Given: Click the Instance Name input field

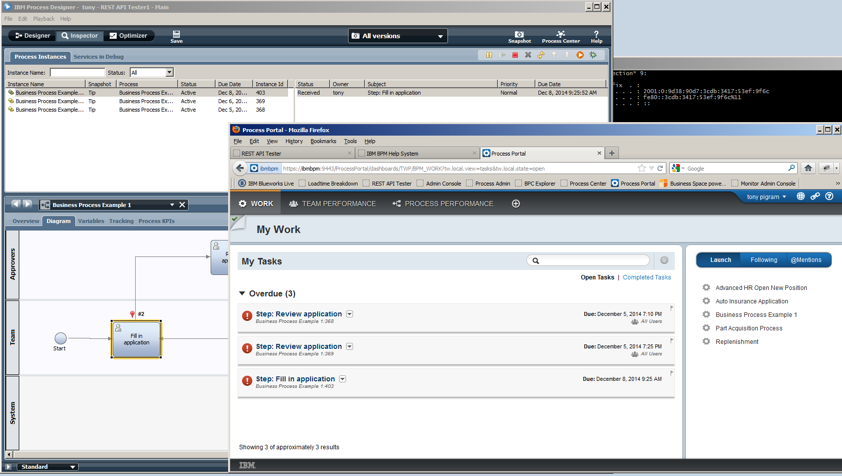Looking at the screenshot, I should click(77, 72).
